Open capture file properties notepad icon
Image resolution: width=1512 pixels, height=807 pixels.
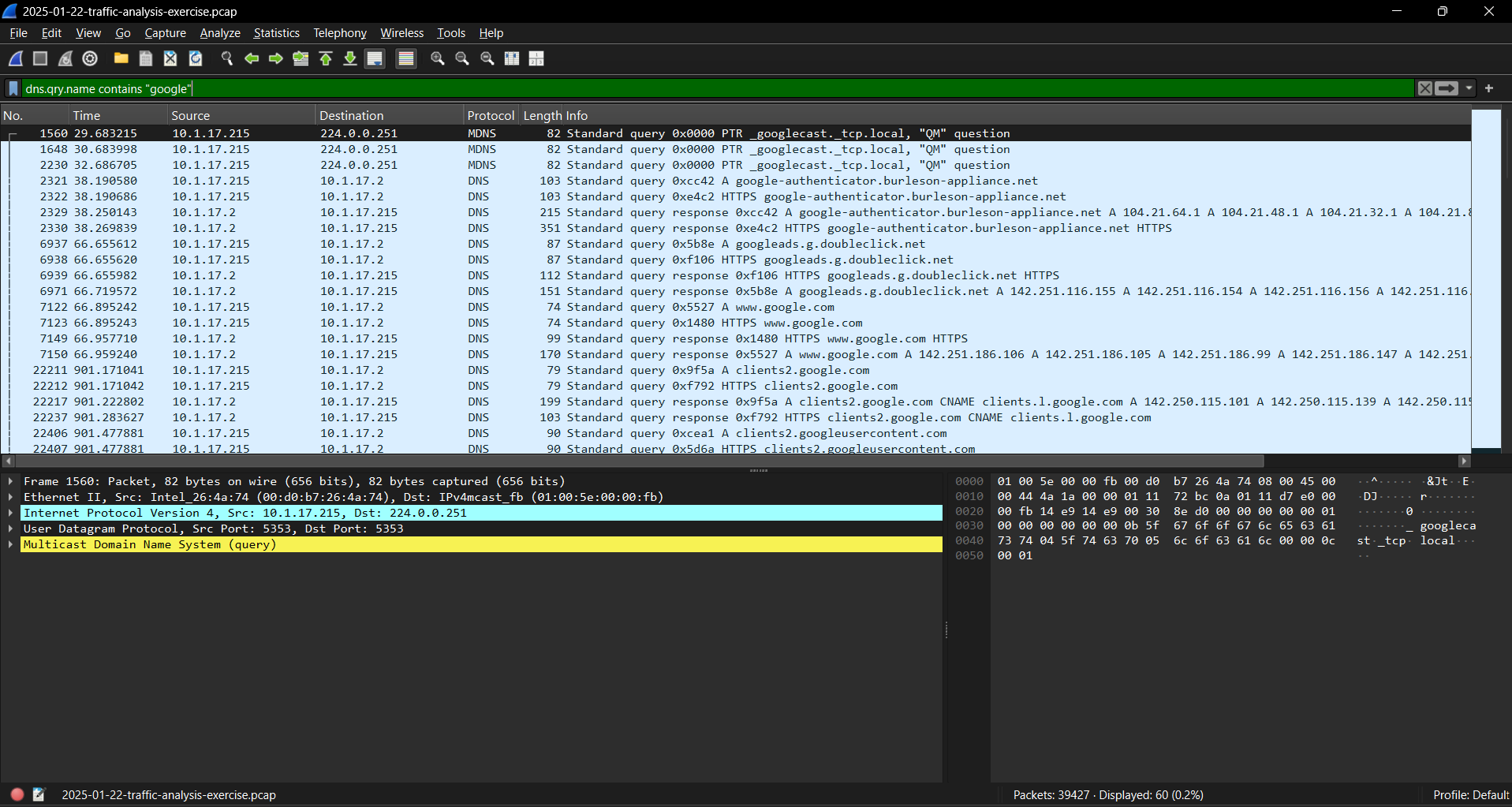(39, 794)
